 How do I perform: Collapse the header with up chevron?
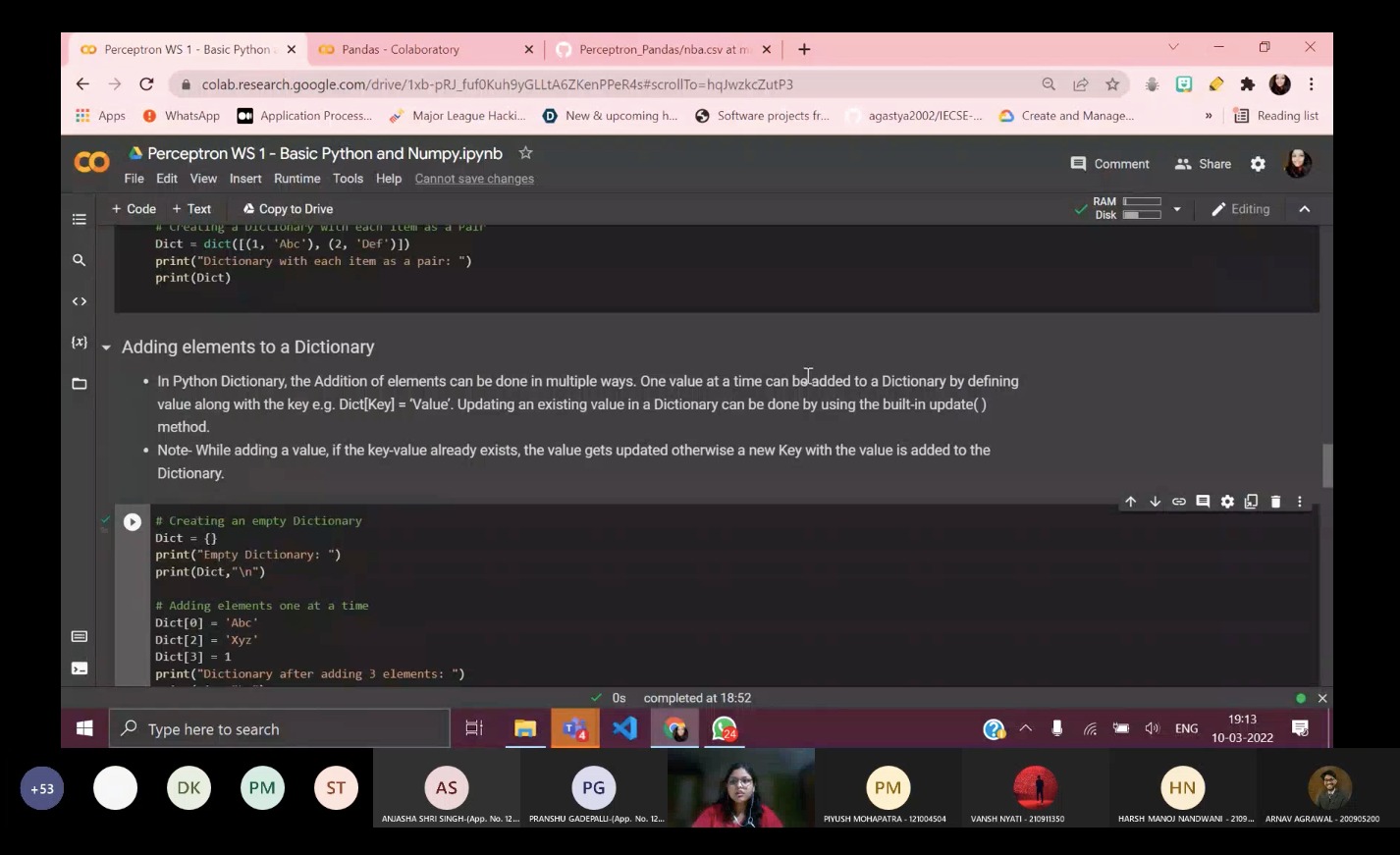(1305, 209)
